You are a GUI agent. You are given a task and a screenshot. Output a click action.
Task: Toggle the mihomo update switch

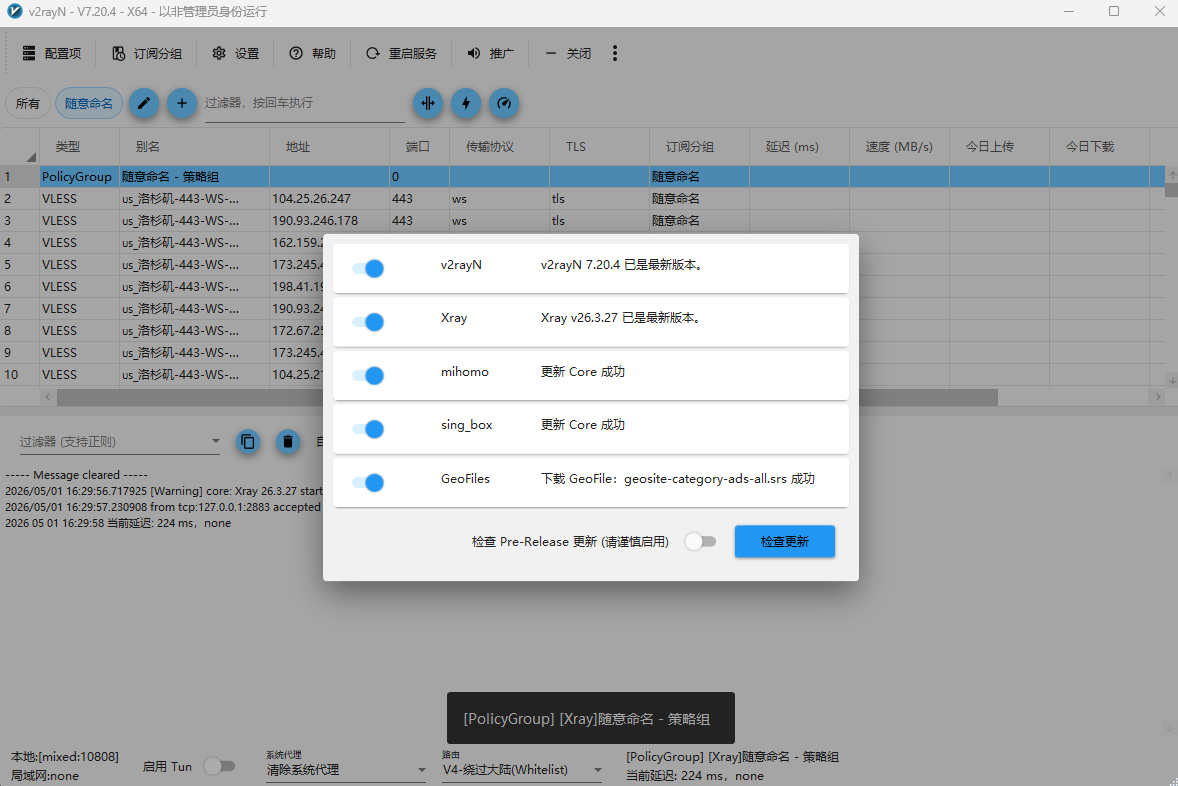point(368,375)
